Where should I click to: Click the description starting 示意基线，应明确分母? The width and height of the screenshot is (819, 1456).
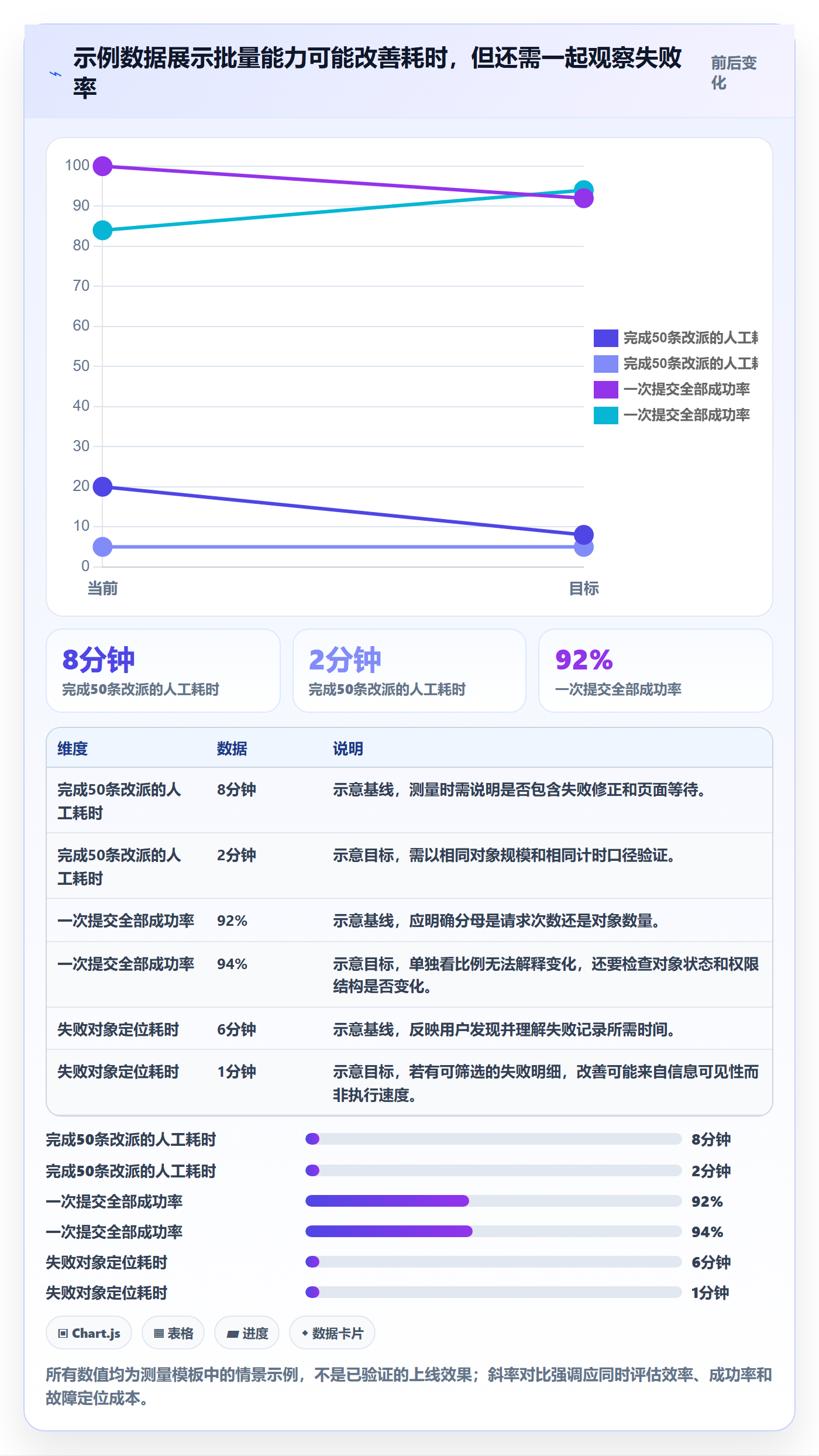pyautogui.click(x=497, y=921)
